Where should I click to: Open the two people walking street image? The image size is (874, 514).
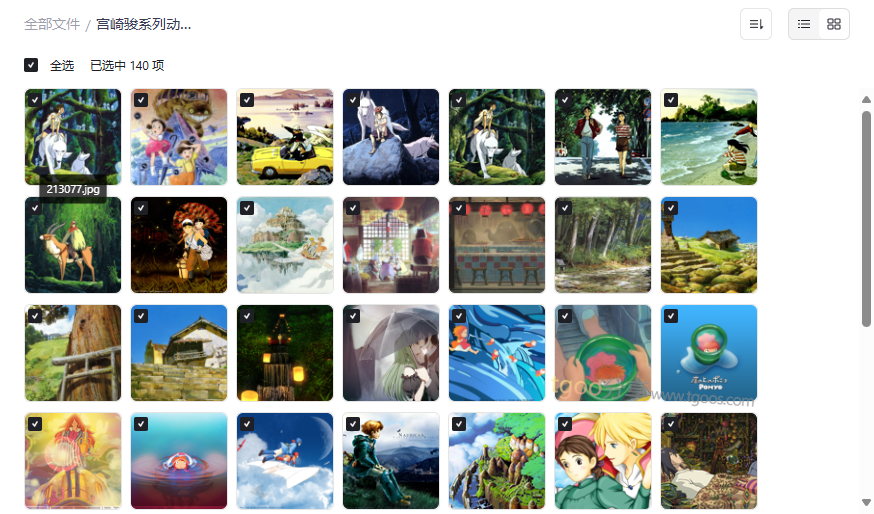coord(603,137)
